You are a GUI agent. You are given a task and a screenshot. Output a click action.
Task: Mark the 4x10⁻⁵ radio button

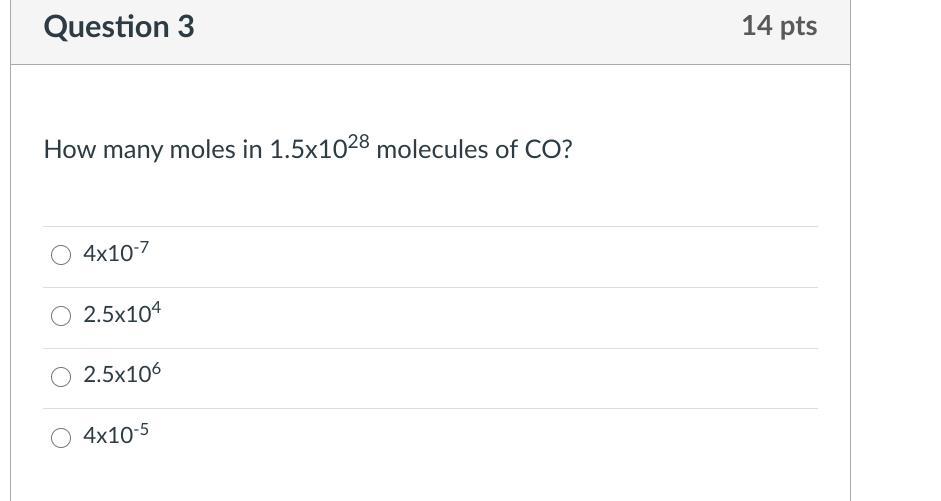[61, 437]
